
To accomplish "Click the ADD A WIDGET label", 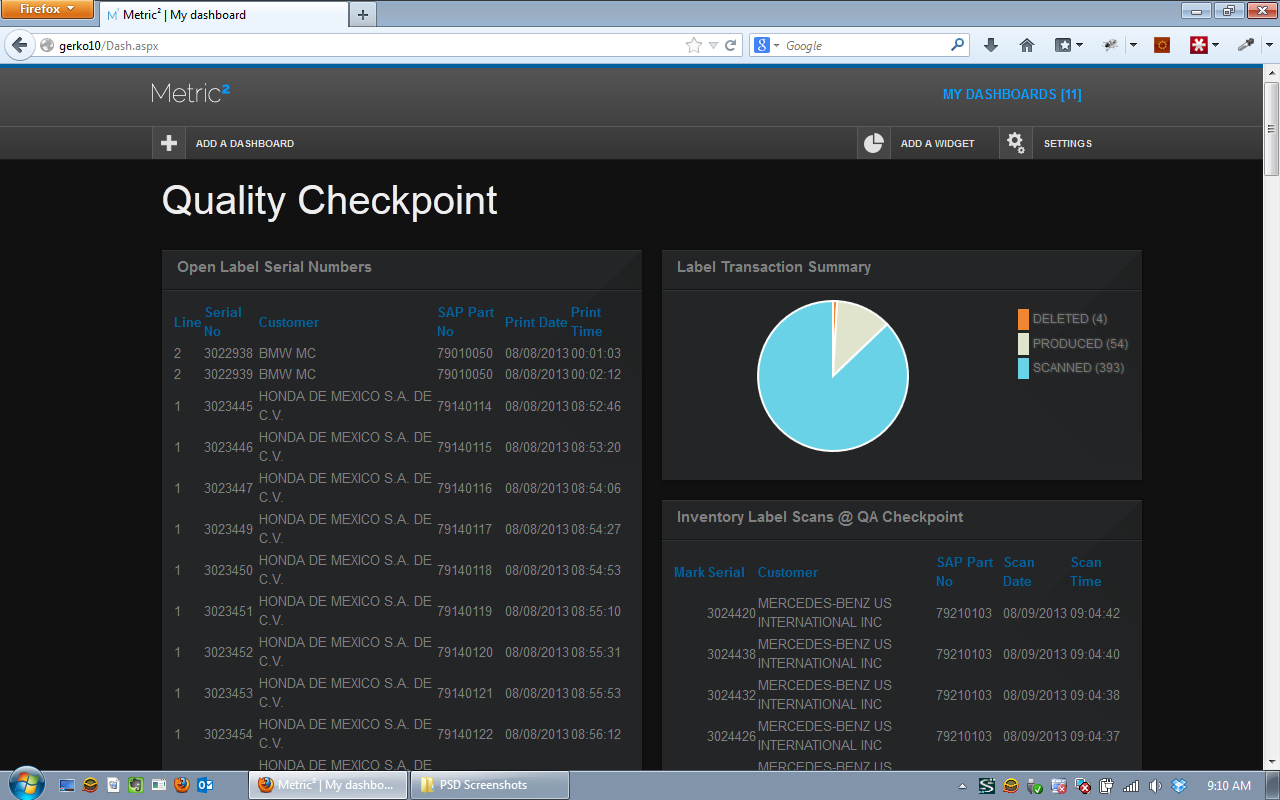I will [x=936, y=143].
